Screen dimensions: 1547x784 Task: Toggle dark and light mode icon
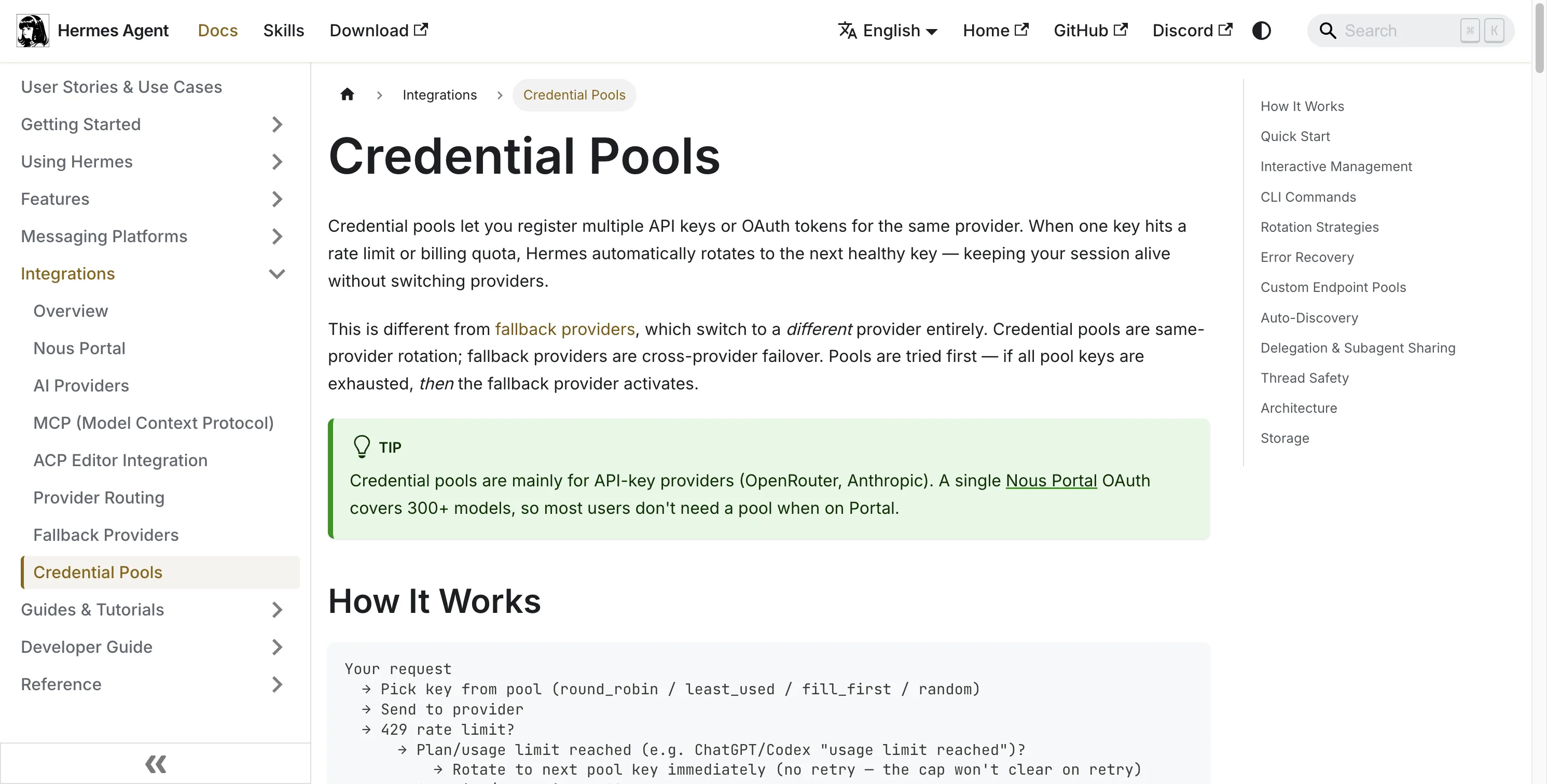1261,31
